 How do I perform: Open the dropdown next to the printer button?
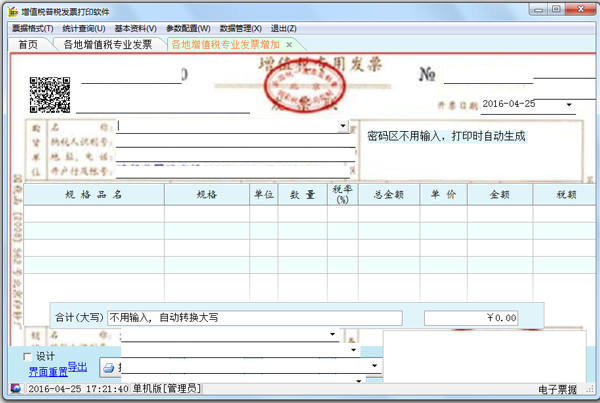374,365
